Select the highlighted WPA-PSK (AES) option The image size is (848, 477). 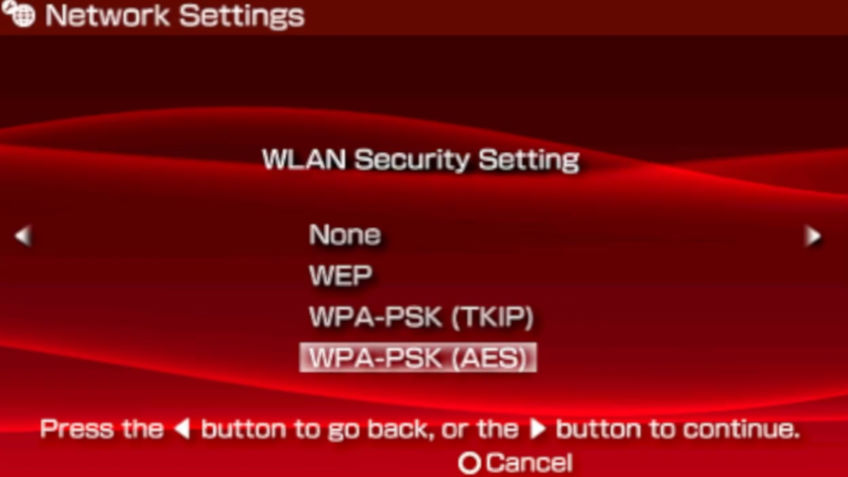[418, 358]
